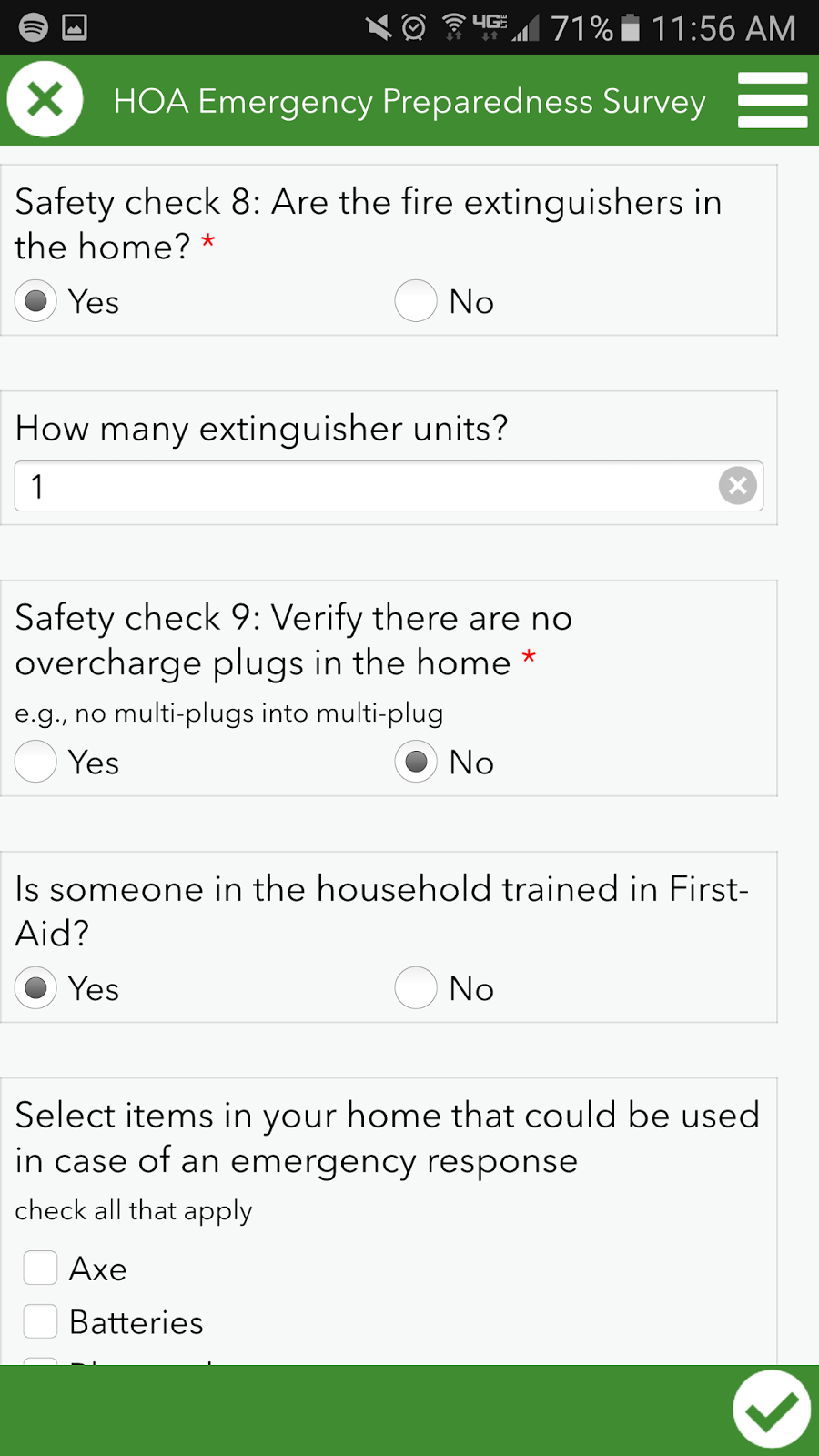Check the Batteries checkbox
This screenshot has height=1456, width=819.
(40, 1321)
